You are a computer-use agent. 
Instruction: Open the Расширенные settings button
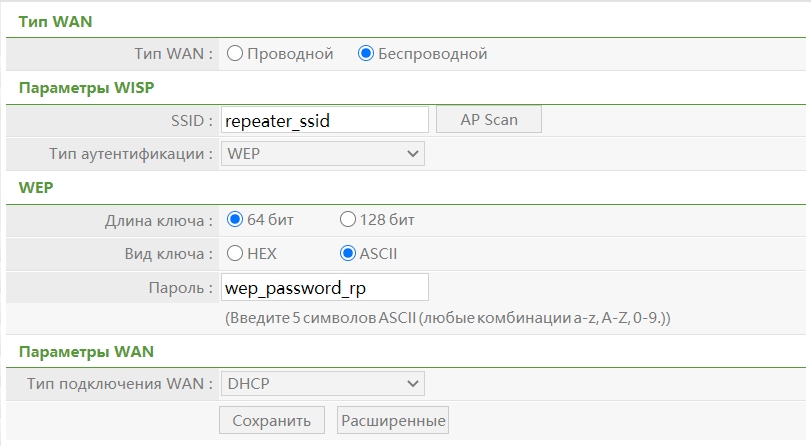(393, 420)
